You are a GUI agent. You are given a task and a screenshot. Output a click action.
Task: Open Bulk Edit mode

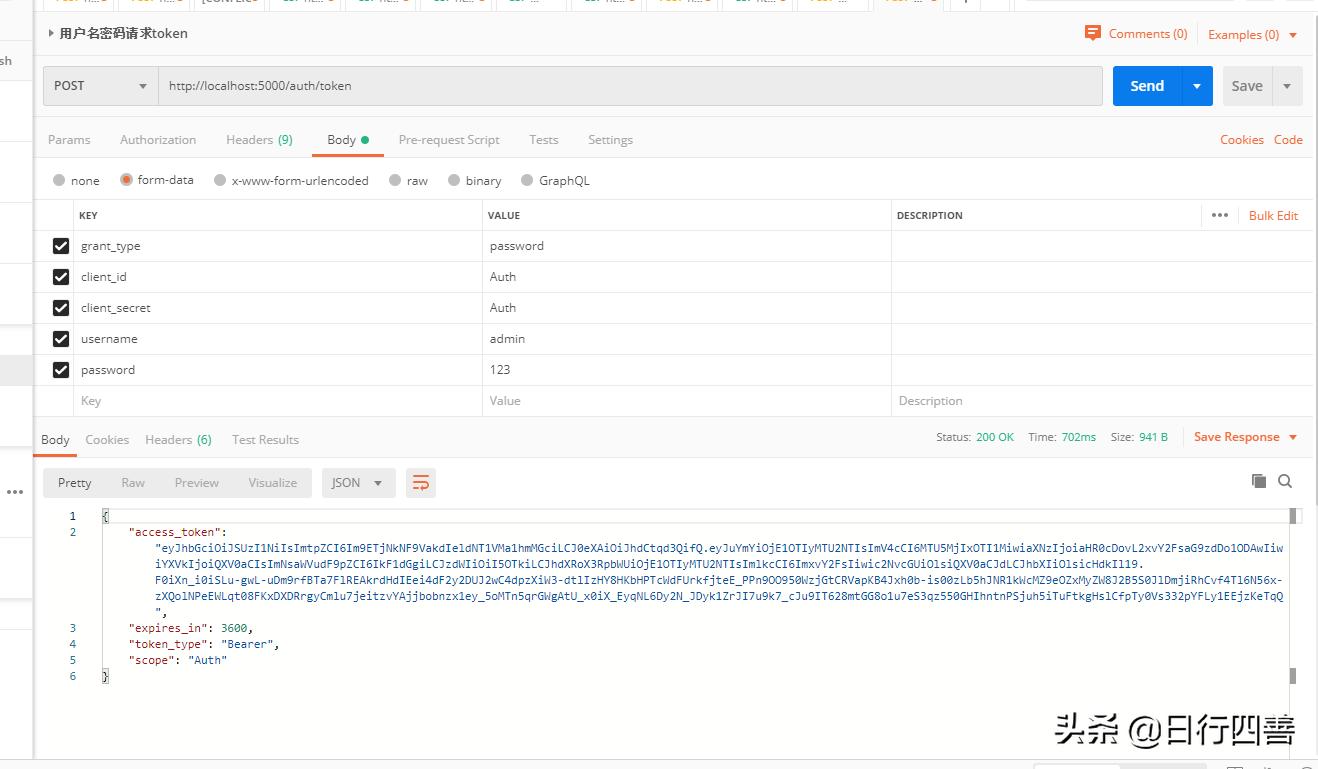tap(1272, 215)
